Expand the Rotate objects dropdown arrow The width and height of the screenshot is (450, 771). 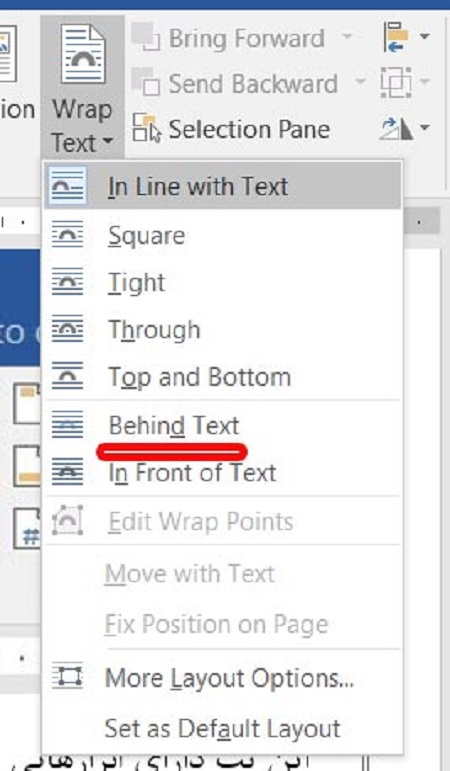point(424,128)
